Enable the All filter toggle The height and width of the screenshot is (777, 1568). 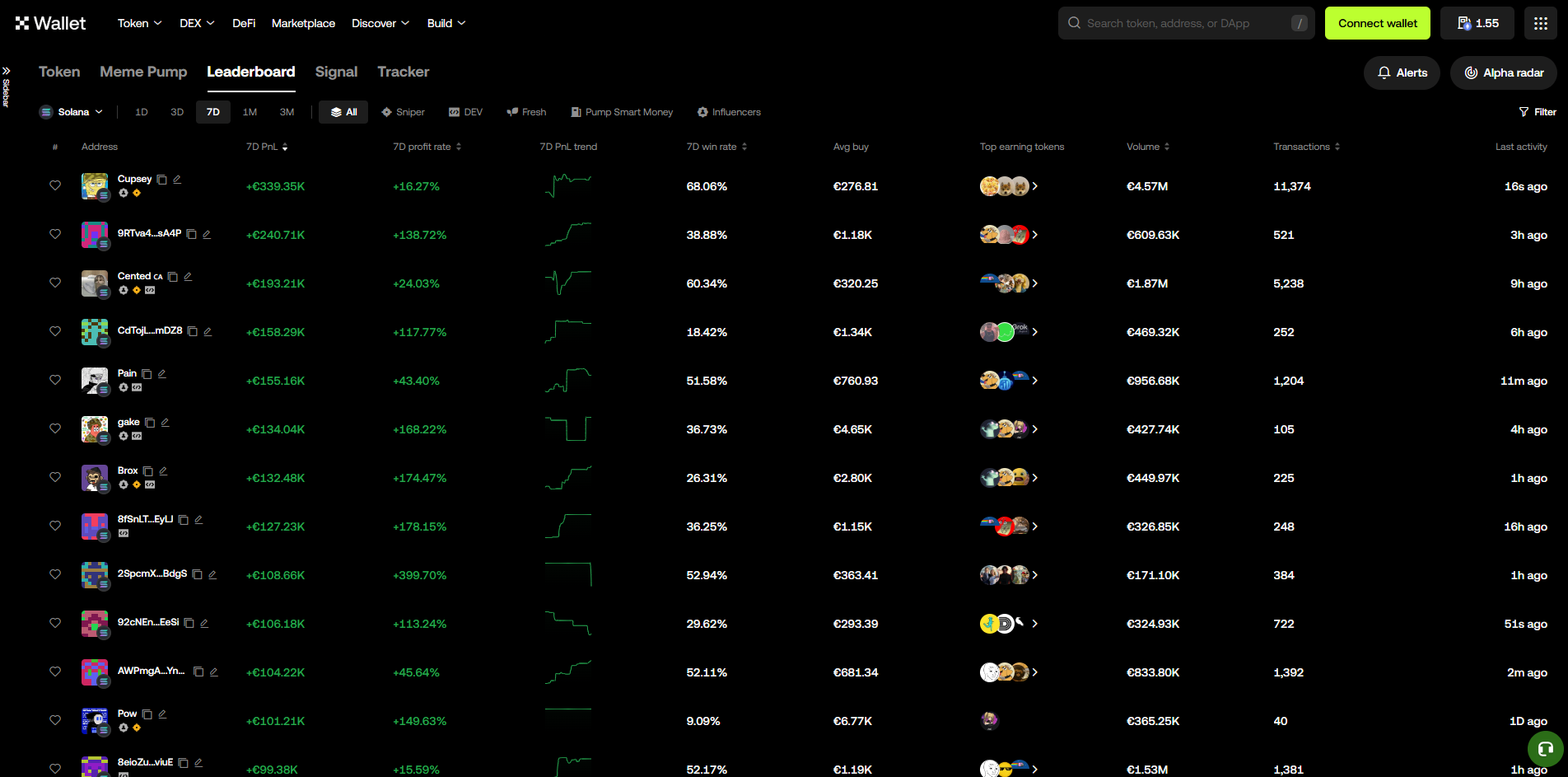[343, 112]
